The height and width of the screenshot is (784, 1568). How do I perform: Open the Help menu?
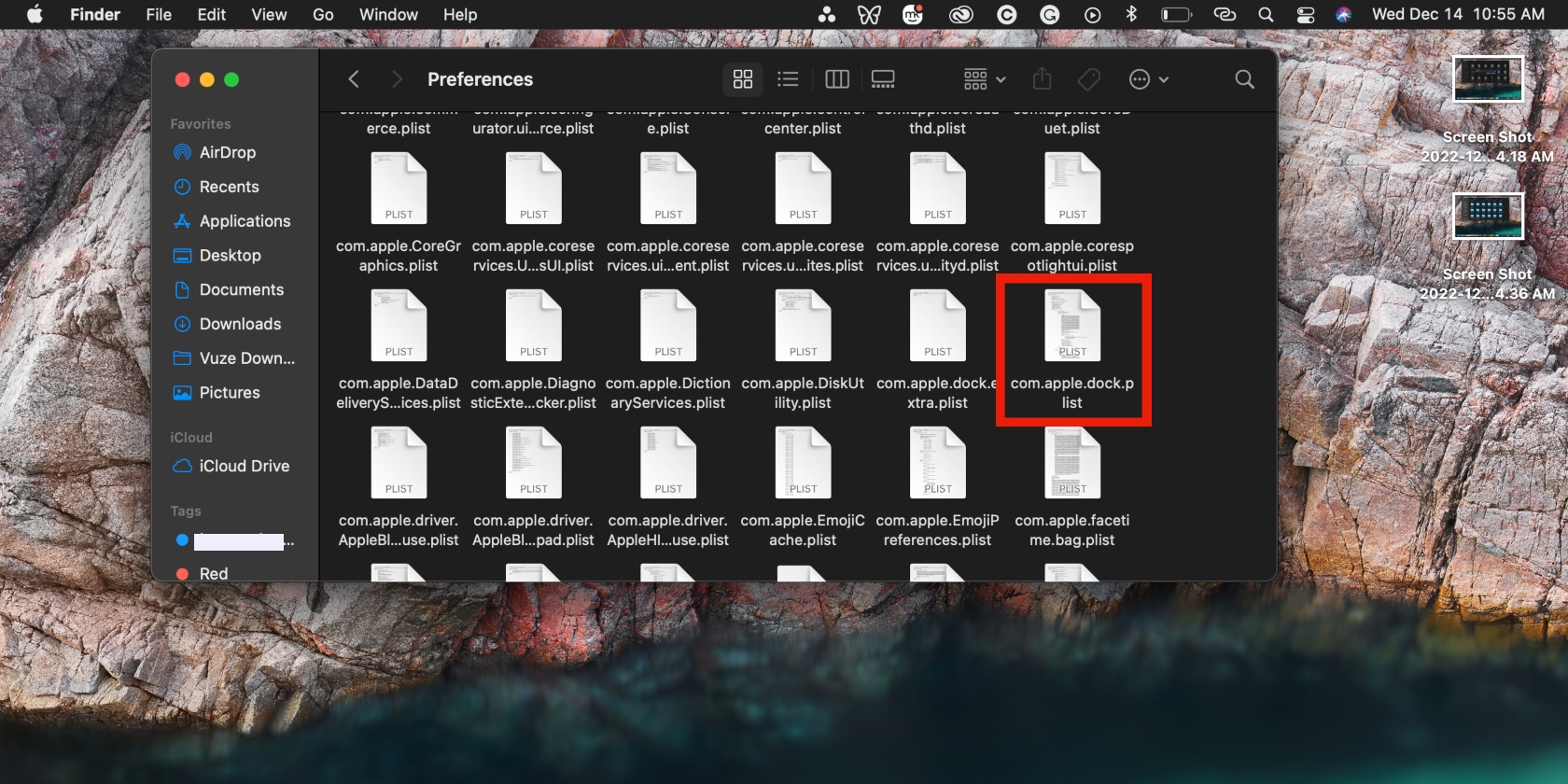pos(460,14)
